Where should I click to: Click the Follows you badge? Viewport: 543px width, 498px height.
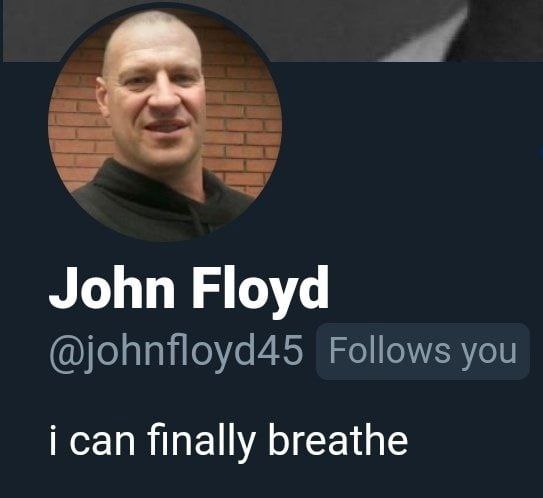[x=423, y=351]
